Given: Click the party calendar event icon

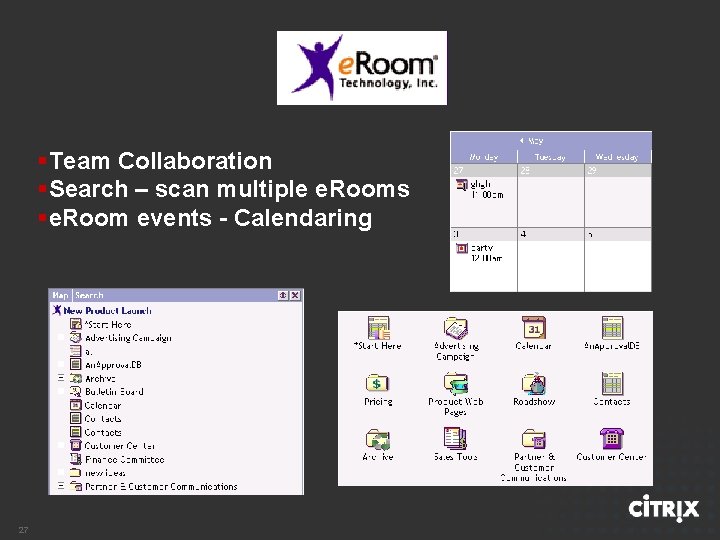Looking at the screenshot, I should tap(461, 248).
